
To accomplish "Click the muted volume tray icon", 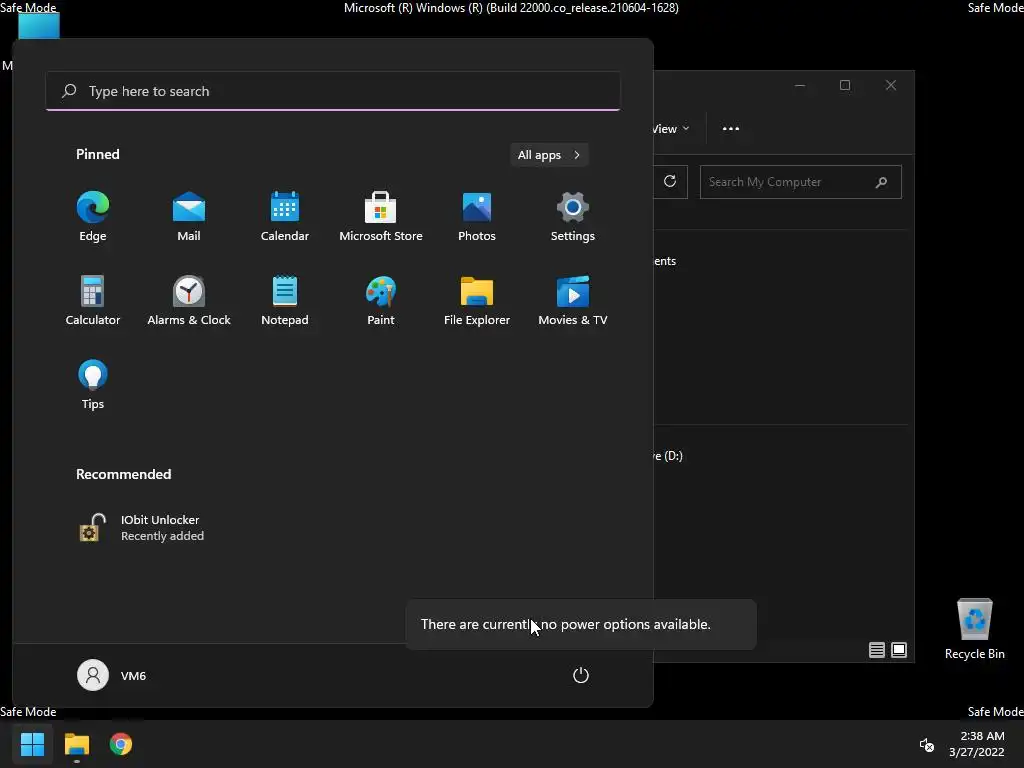I will click(x=927, y=744).
